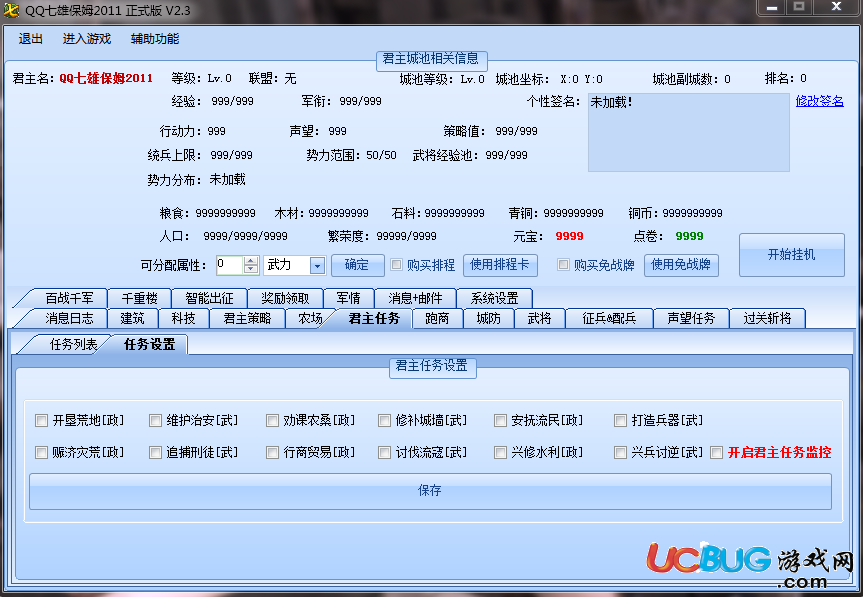Viewport: 863px width, 597px height.
Task: Open the 进入游戏 menu
Action: [86, 39]
